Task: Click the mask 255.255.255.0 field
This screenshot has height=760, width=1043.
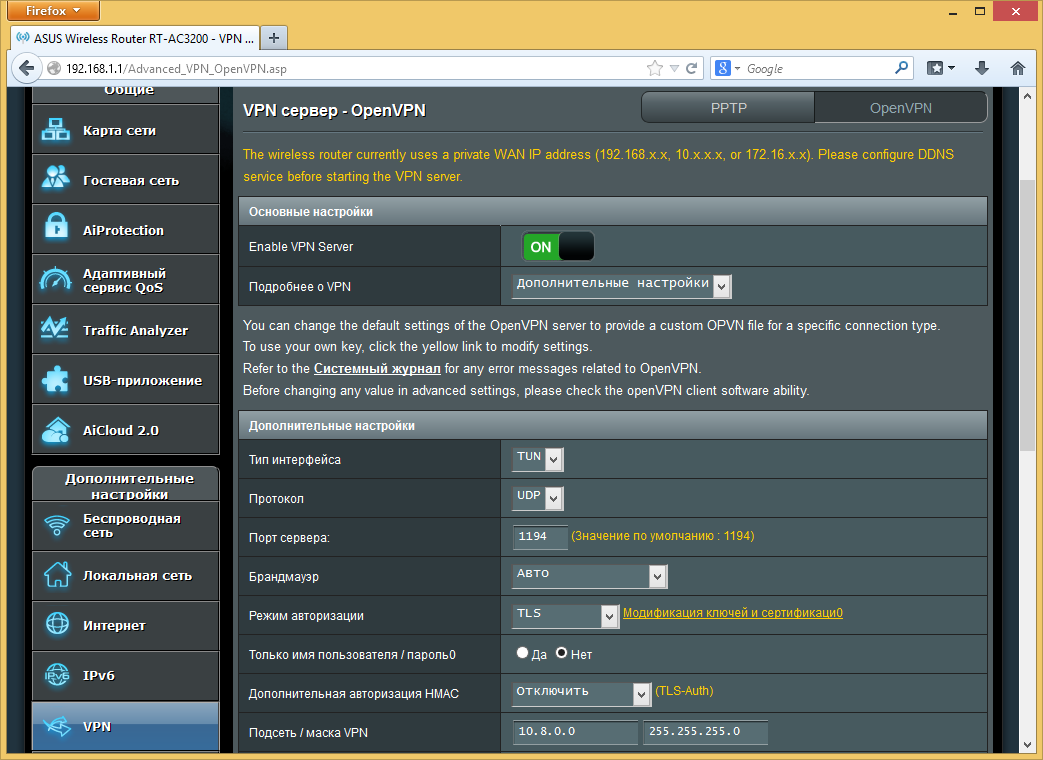Action: (x=705, y=732)
